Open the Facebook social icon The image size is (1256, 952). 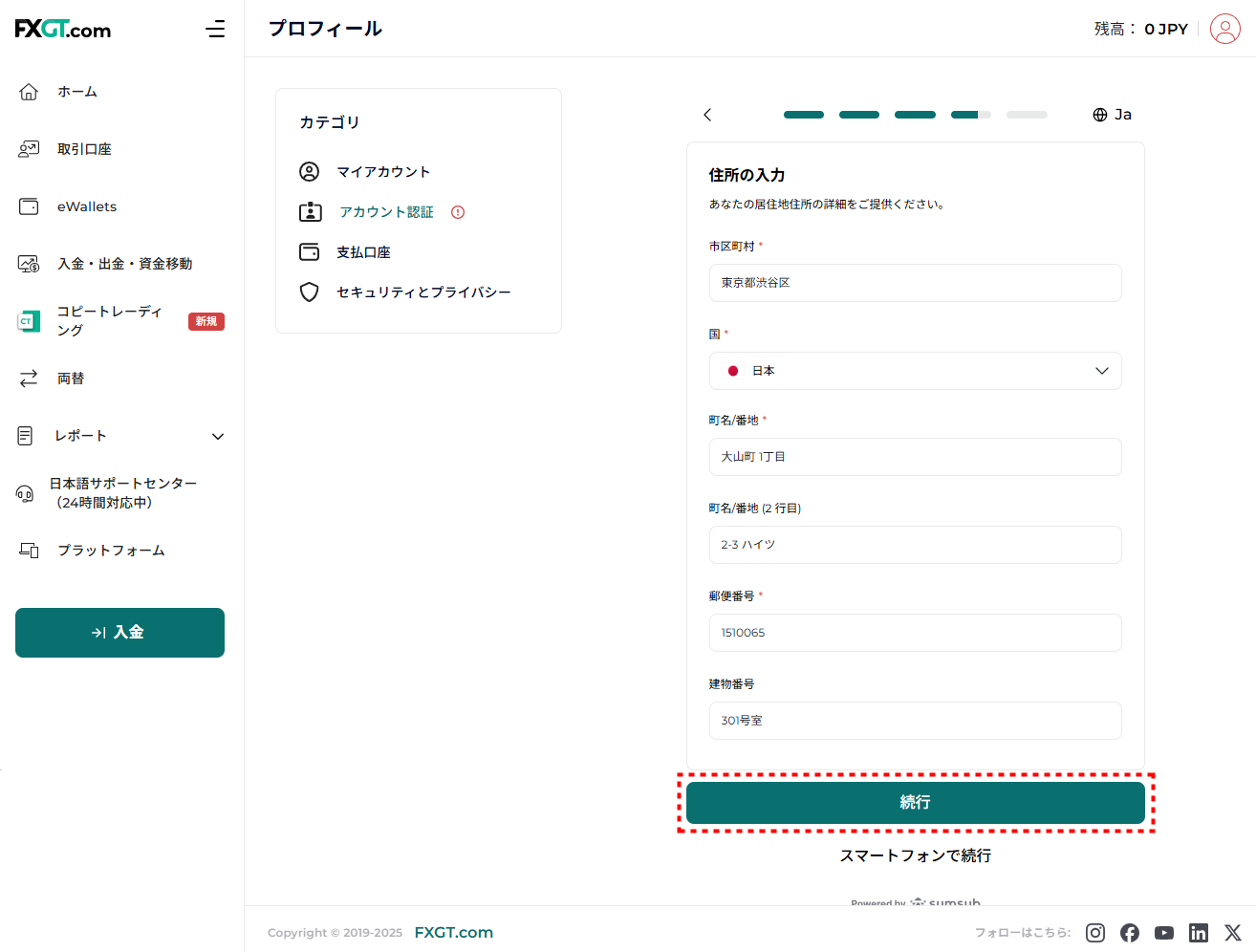pyautogui.click(x=1130, y=933)
